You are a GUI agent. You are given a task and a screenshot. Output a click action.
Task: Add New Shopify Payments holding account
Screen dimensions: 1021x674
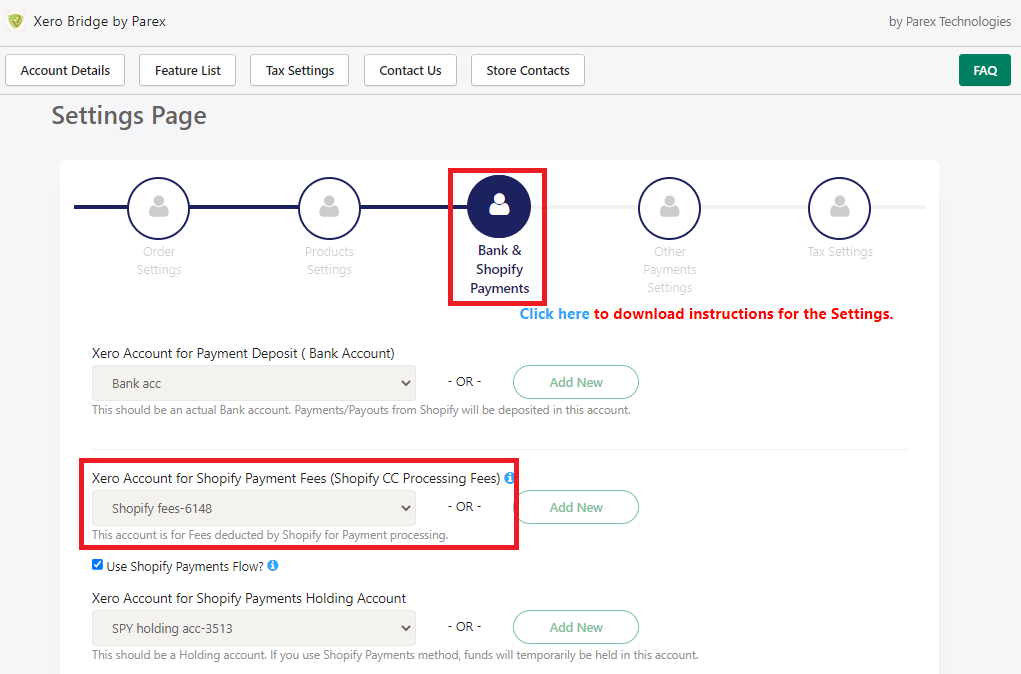576,627
